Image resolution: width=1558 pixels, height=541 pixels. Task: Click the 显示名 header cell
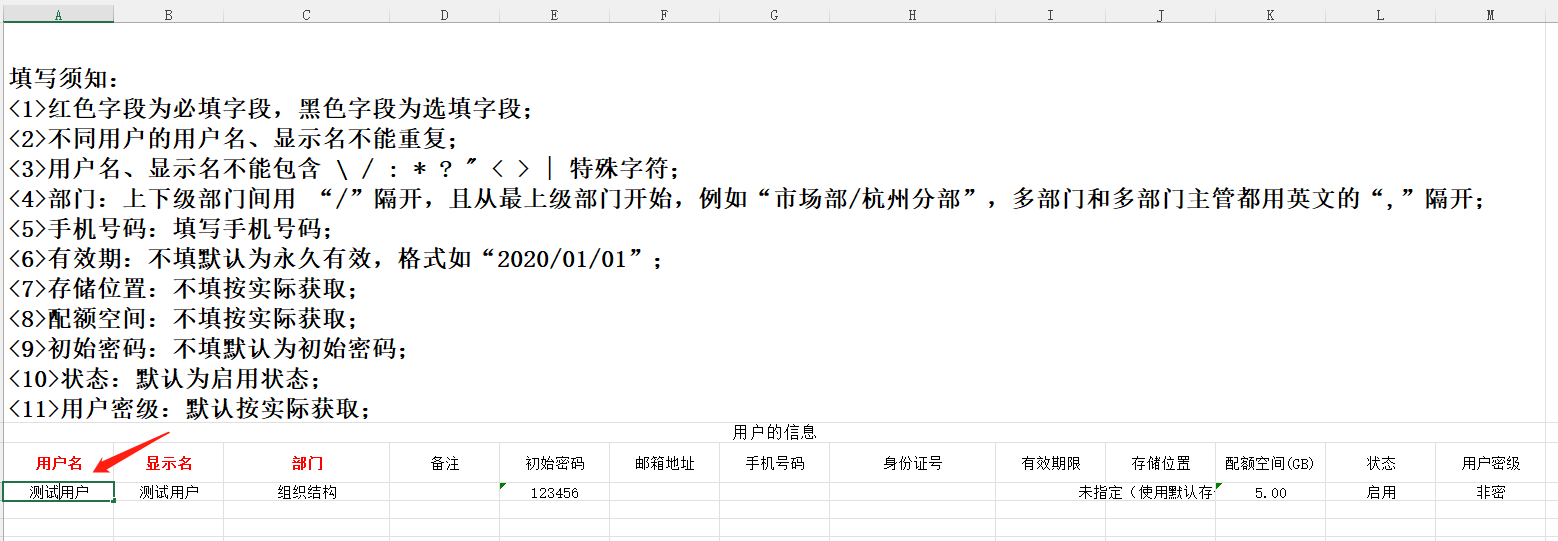tap(169, 463)
